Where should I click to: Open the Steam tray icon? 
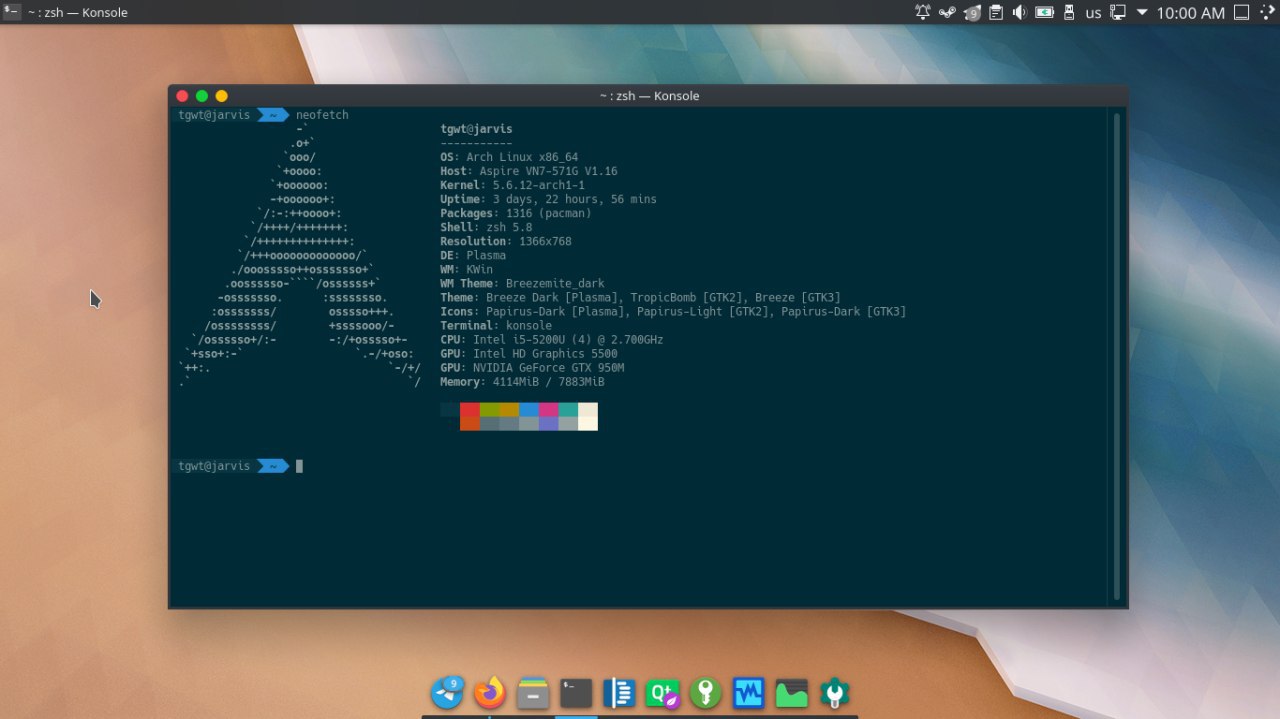click(947, 13)
